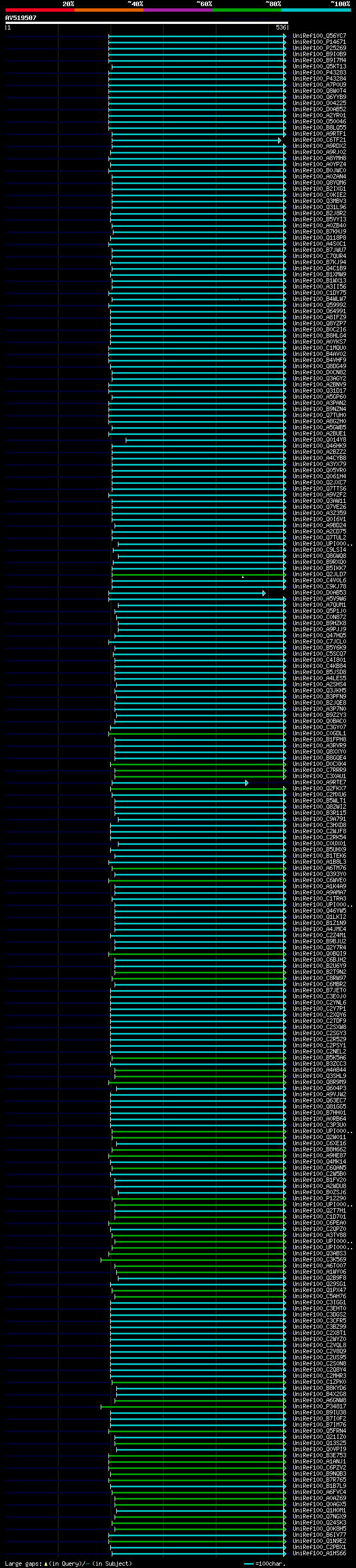Click the UniRef100_Q8YQM6 label
Viewport: 356px width, 1568px height.
pos(319,182)
